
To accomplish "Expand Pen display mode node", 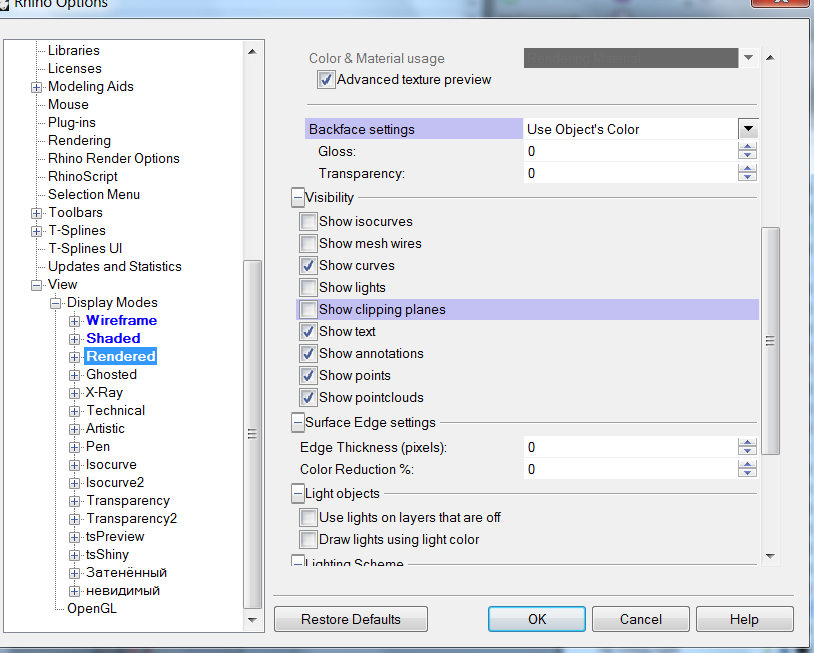I will (74, 447).
